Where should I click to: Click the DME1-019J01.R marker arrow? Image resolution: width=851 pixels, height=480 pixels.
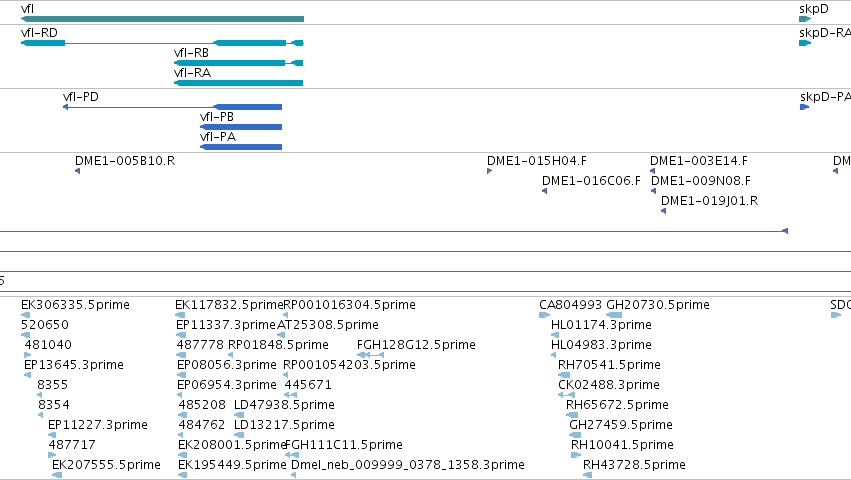pyautogui.click(x=663, y=211)
